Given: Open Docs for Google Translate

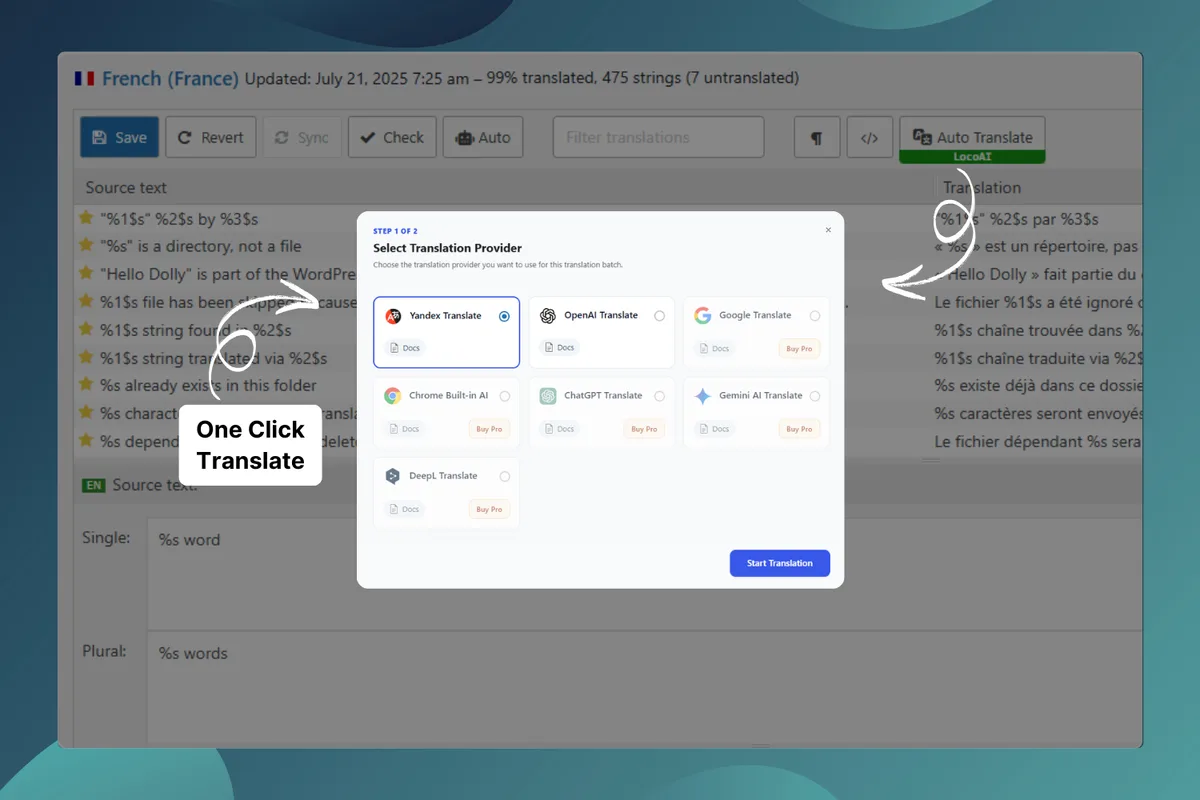Looking at the screenshot, I should point(715,348).
